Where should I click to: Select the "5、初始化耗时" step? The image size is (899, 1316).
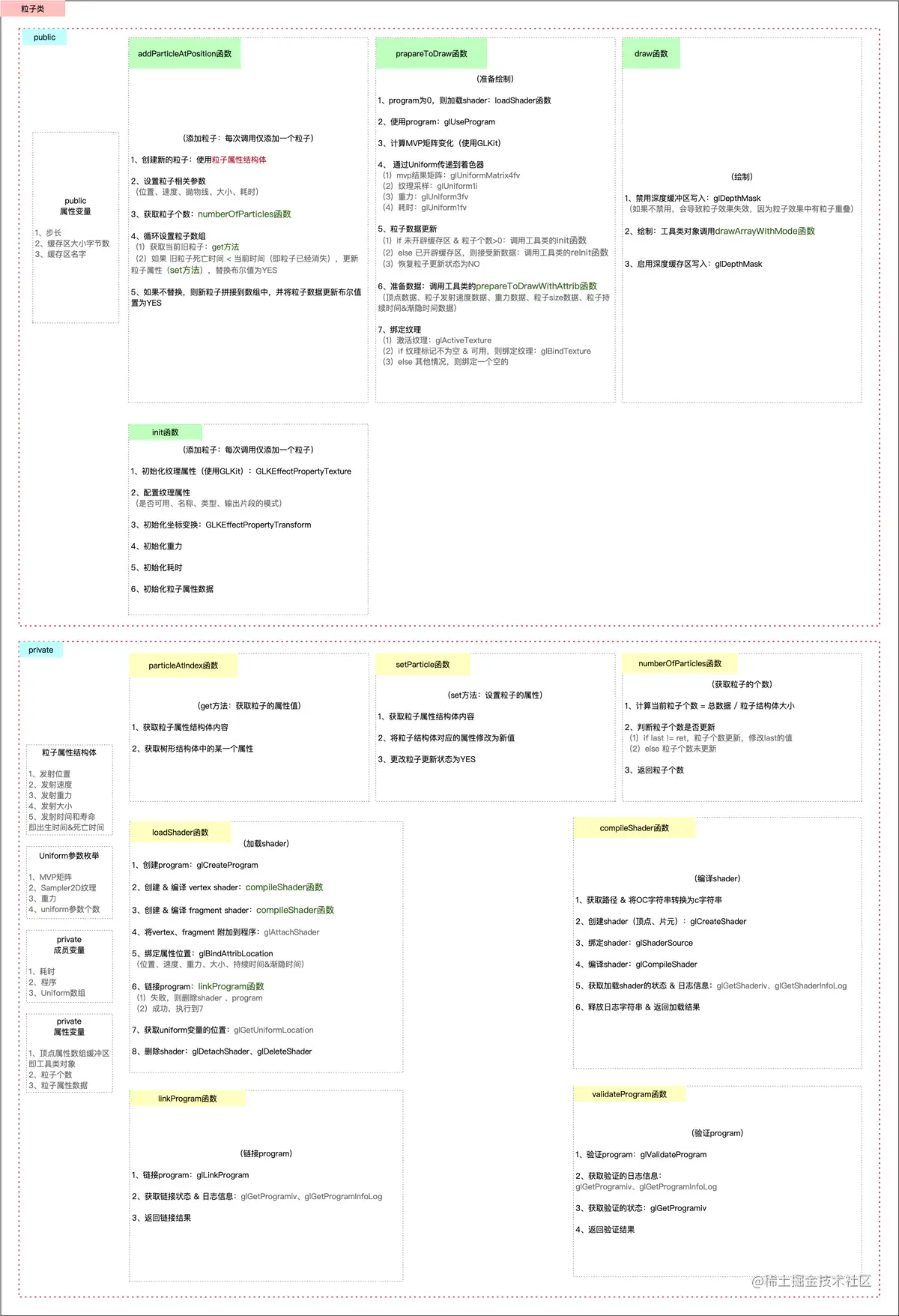click(157, 568)
